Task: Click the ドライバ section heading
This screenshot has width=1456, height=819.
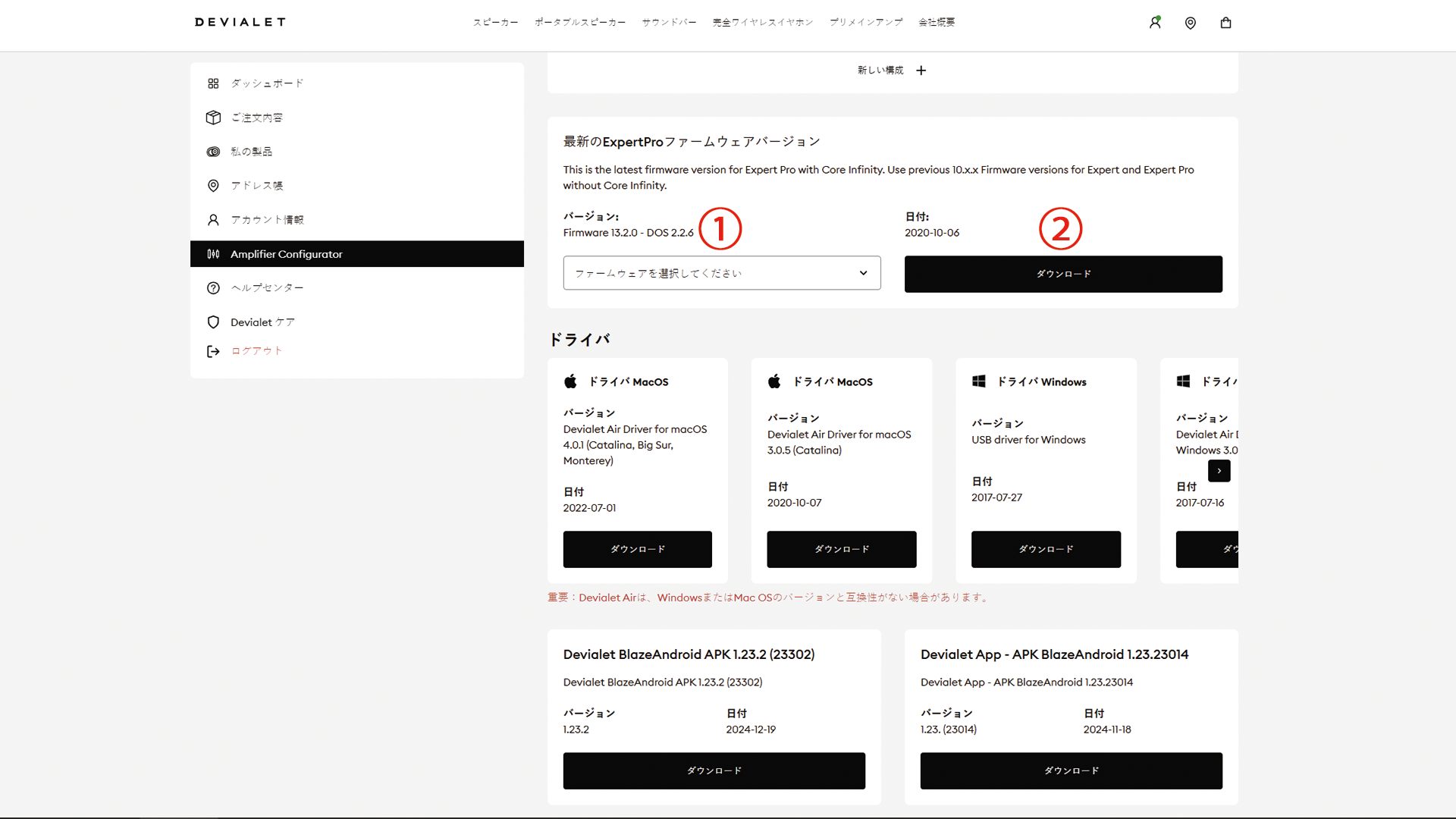Action: [x=579, y=339]
